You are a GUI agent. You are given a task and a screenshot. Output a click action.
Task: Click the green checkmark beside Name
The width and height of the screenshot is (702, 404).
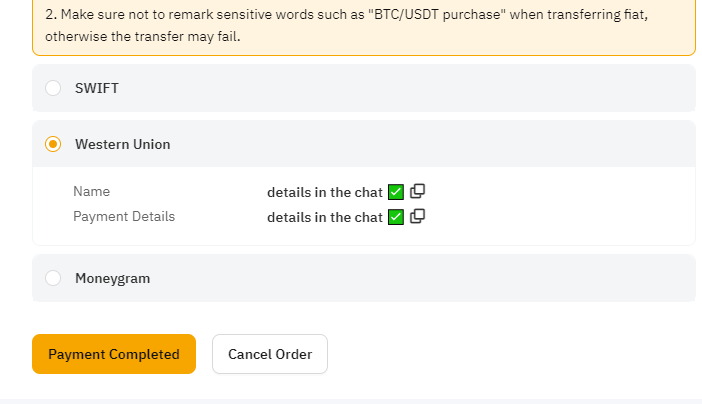pyautogui.click(x=396, y=192)
